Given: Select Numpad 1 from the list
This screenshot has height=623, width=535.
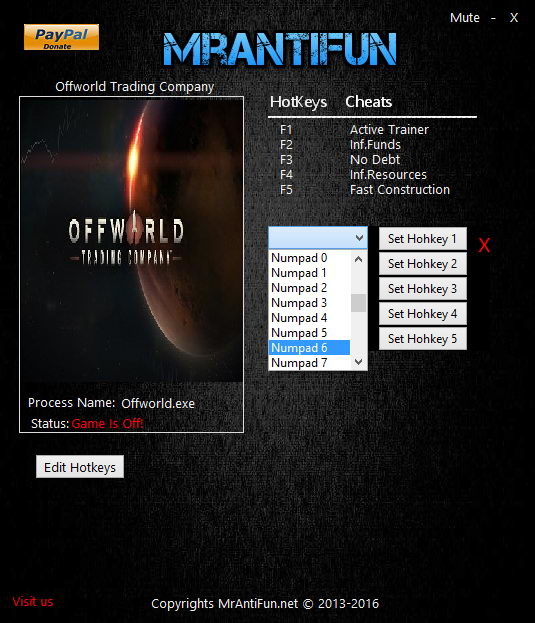Looking at the screenshot, I should pos(309,273).
